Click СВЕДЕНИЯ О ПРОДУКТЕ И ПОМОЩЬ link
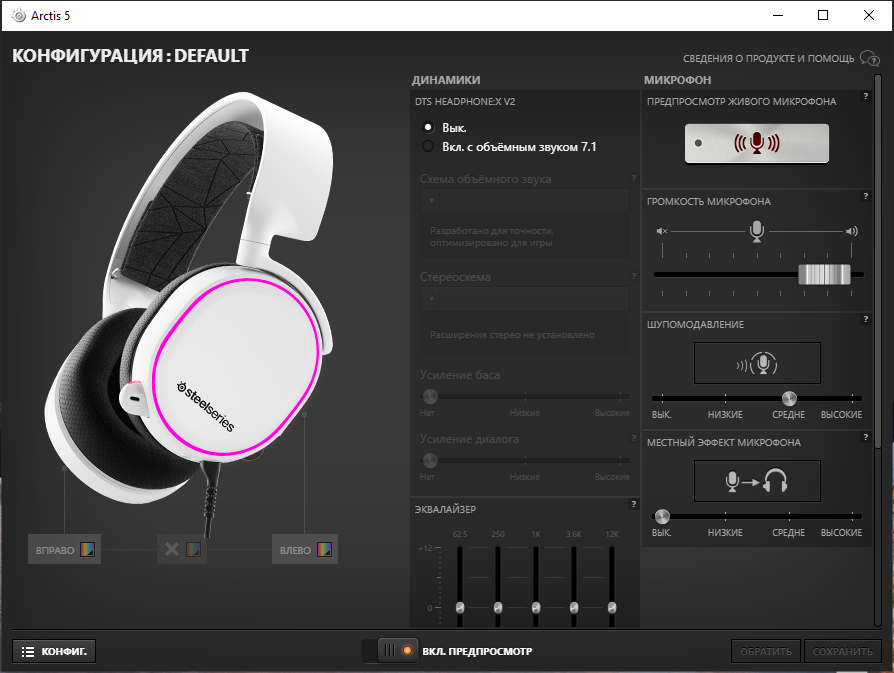 click(x=769, y=59)
